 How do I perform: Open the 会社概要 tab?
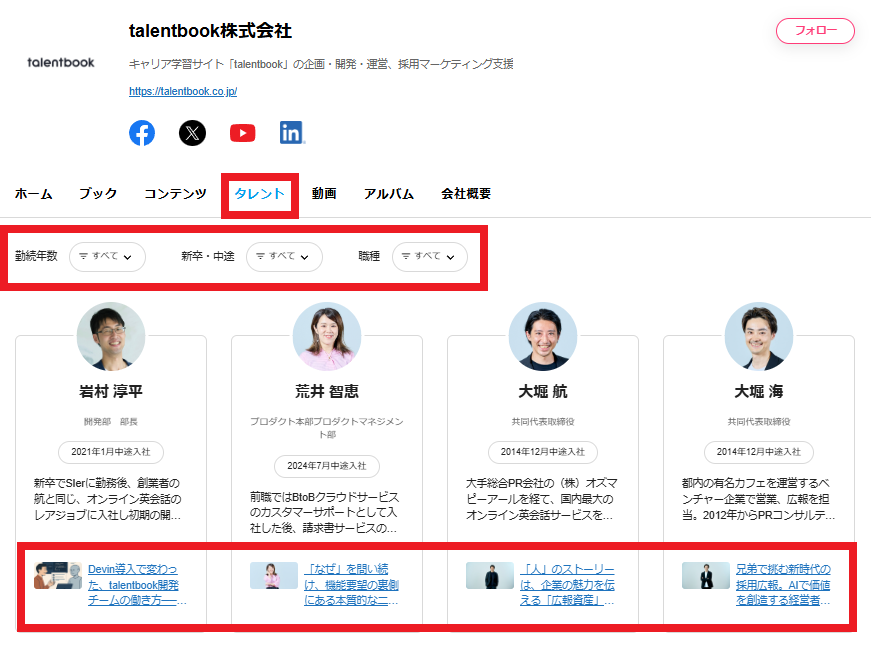click(465, 194)
